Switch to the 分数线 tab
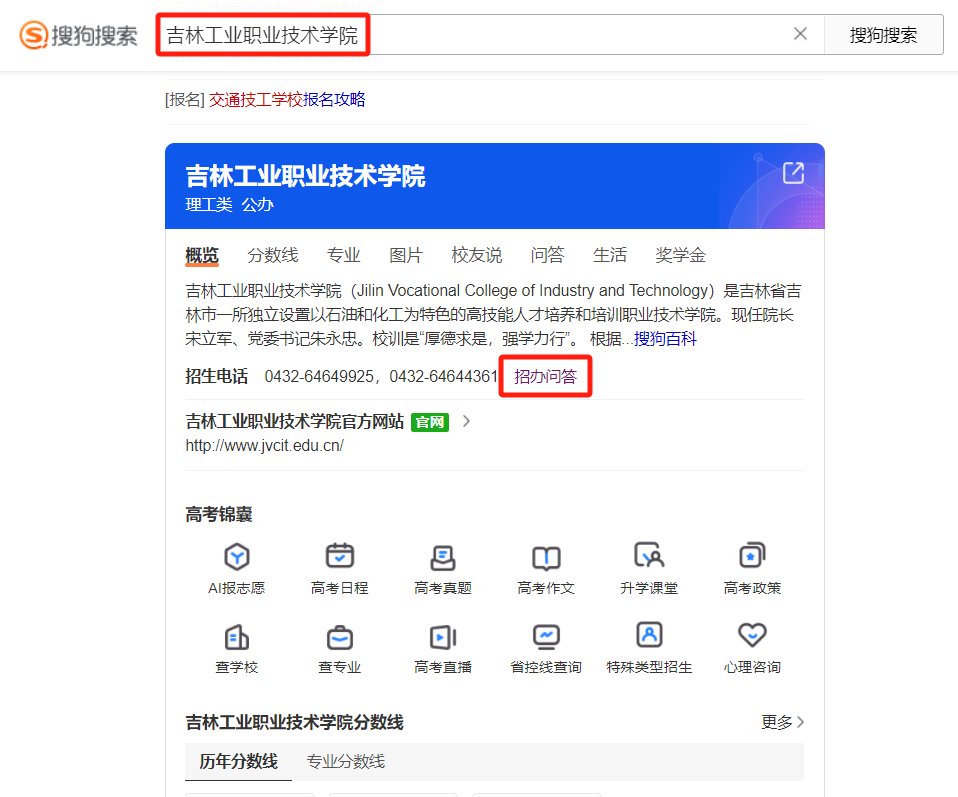This screenshot has width=958, height=797. [273, 255]
